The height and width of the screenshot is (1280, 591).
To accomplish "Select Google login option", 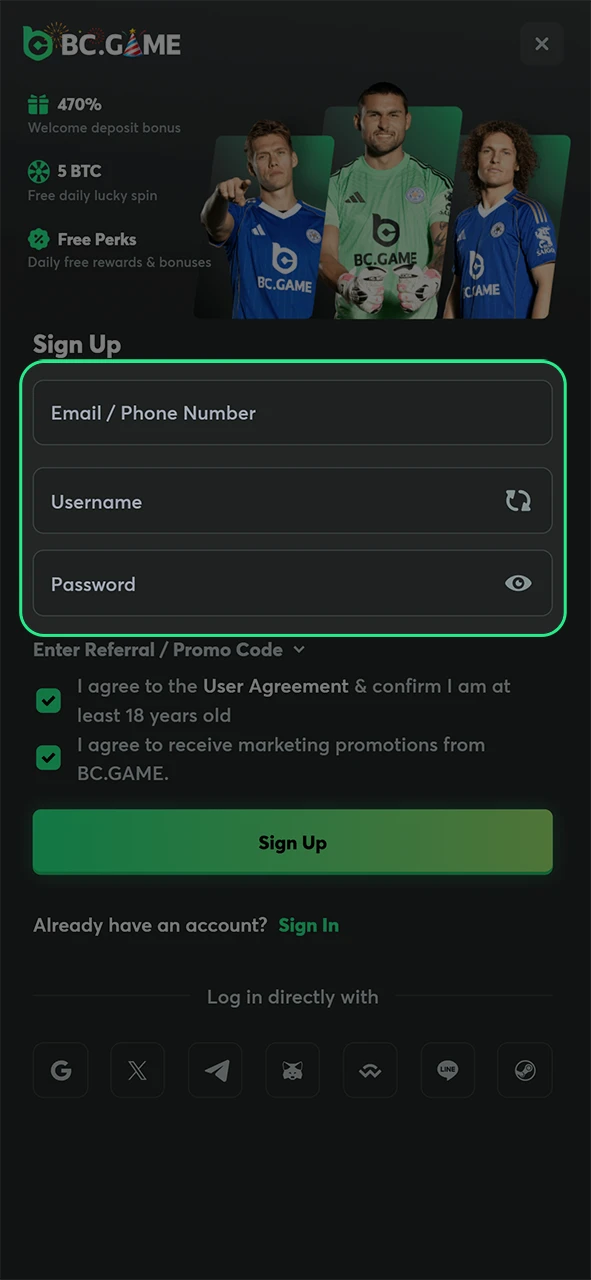I will (60, 1070).
